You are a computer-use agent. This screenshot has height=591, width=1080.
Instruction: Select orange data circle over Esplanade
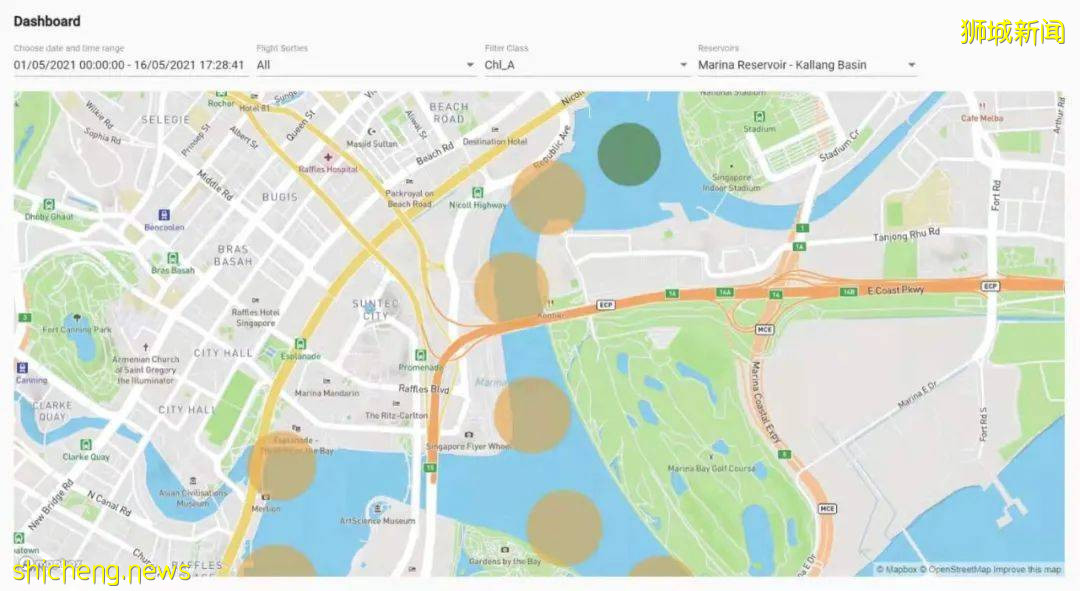[282, 466]
